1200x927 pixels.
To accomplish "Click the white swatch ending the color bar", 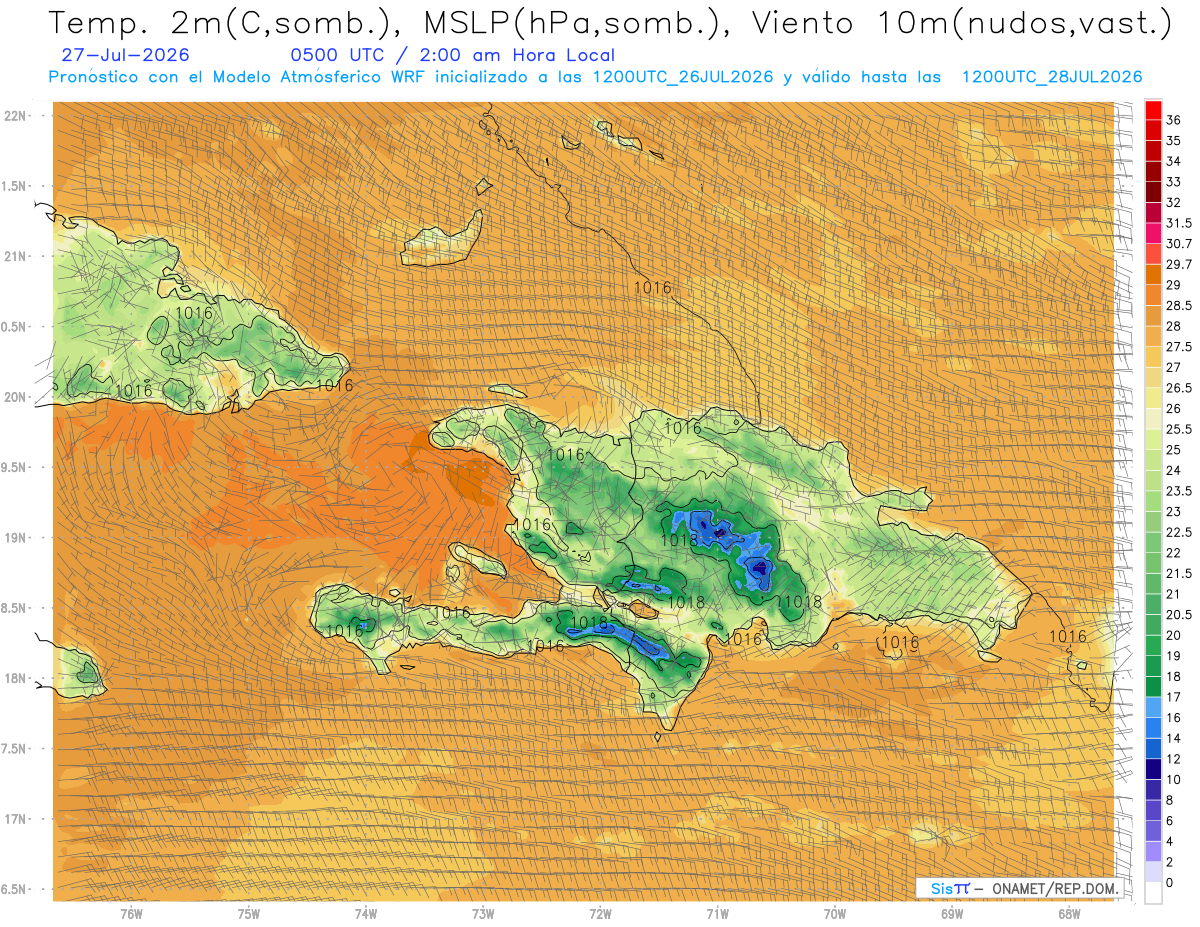I will point(1153,893).
